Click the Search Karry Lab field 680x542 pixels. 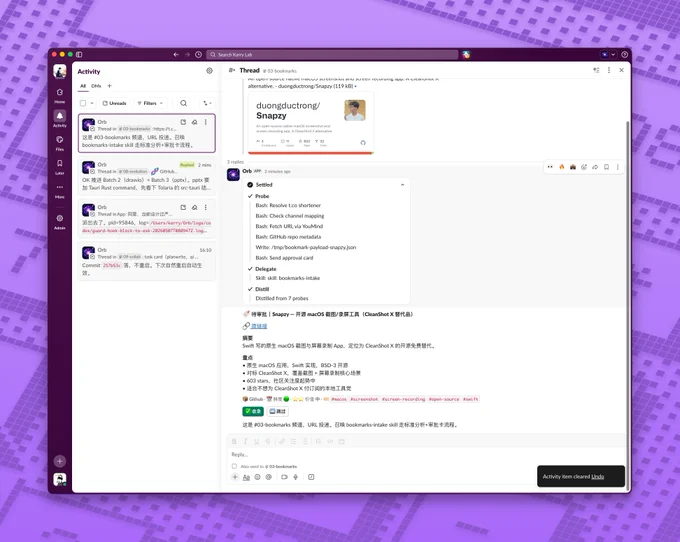tap(332, 55)
